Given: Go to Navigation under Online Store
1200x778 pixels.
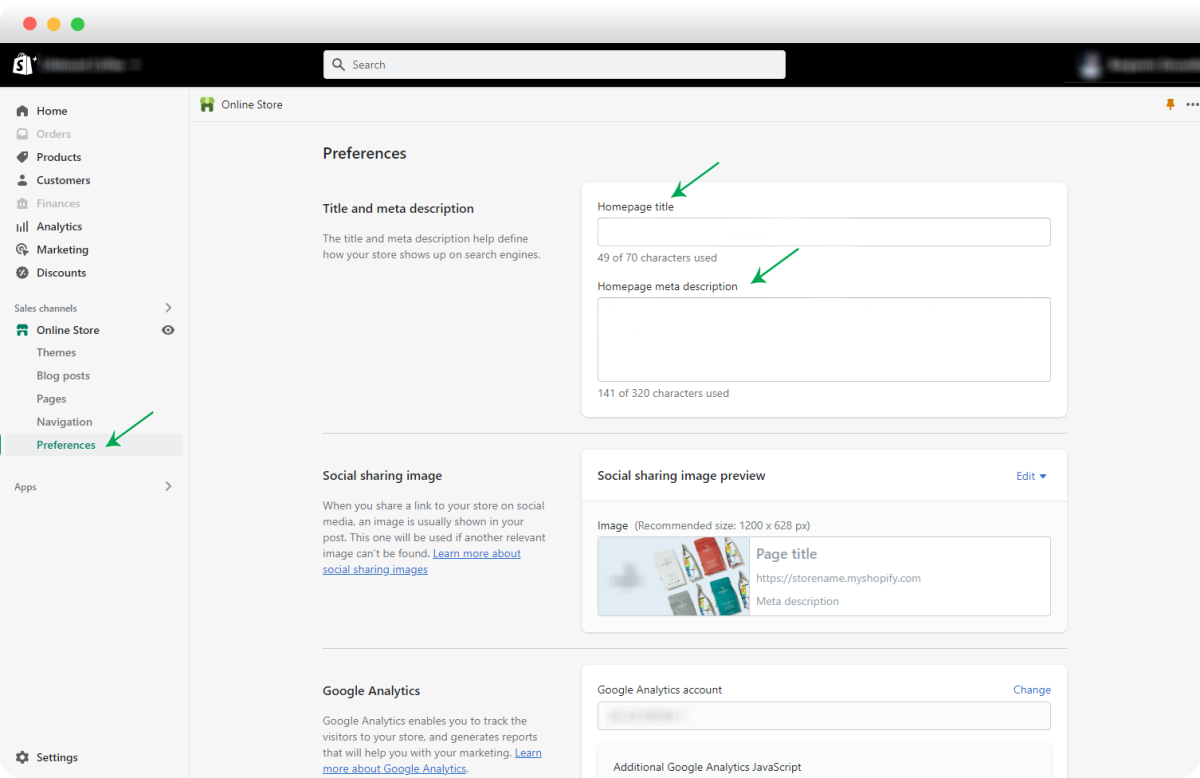Looking at the screenshot, I should click(x=64, y=422).
